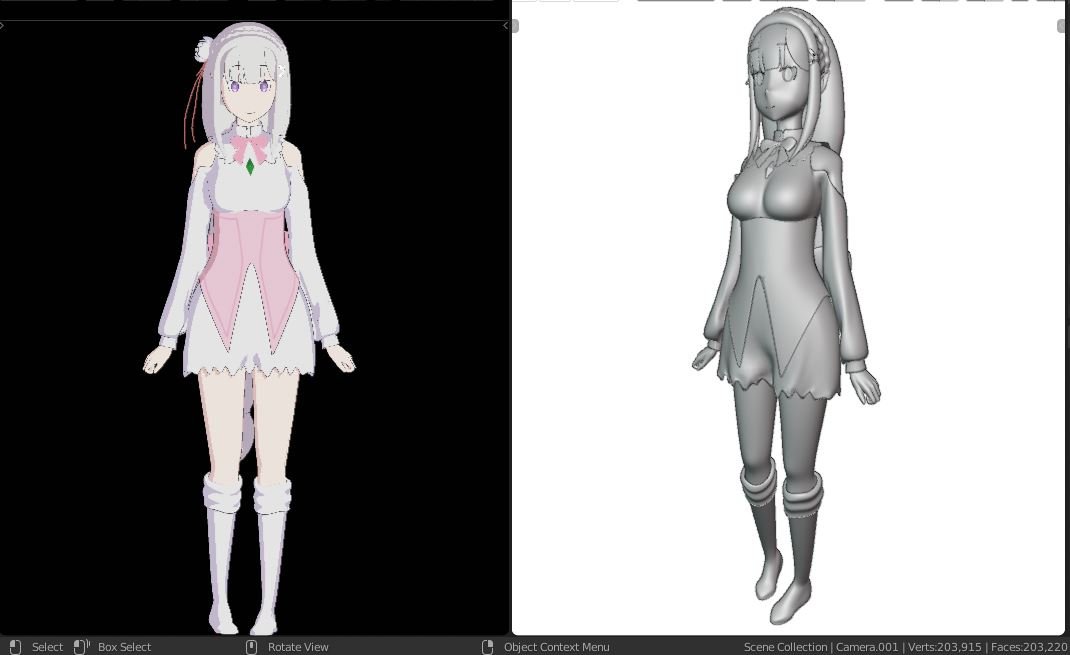1070x655 pixels.
Task: Click the 'Rotate View' status bar label
Action: tap(298, 647)
